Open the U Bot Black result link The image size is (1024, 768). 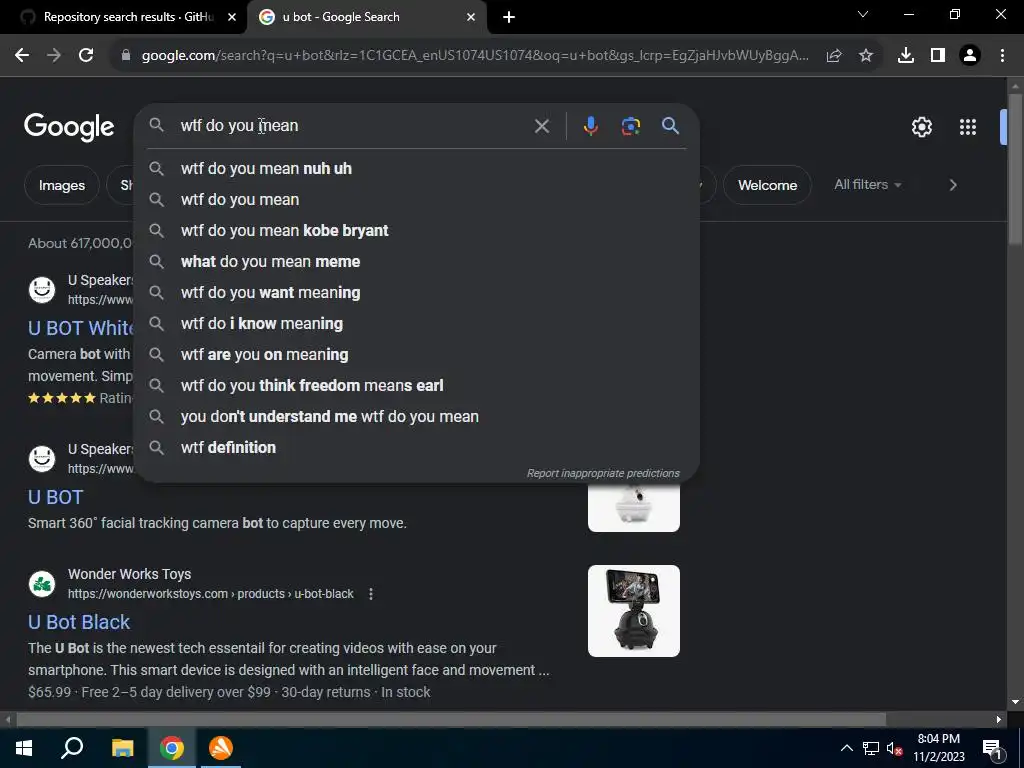tap(79, 622)
